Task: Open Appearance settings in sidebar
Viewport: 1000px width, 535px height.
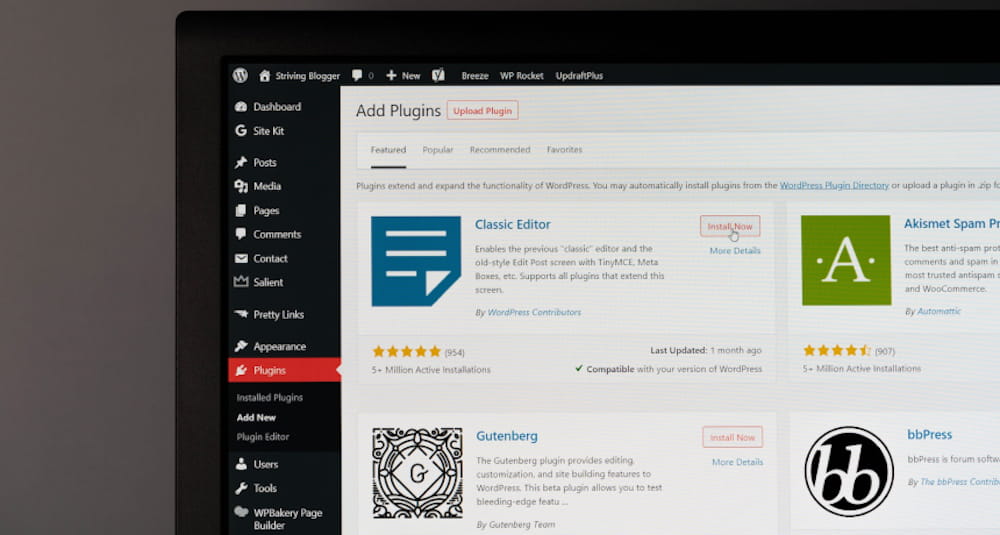Action: [279, 346]
